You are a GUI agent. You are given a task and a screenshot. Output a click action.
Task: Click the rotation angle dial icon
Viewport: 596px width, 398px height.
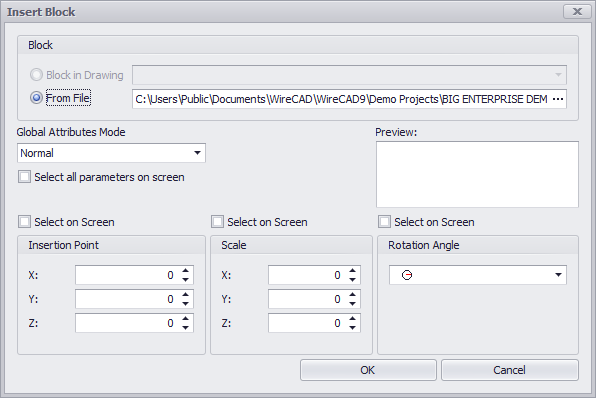coord(407,275)
